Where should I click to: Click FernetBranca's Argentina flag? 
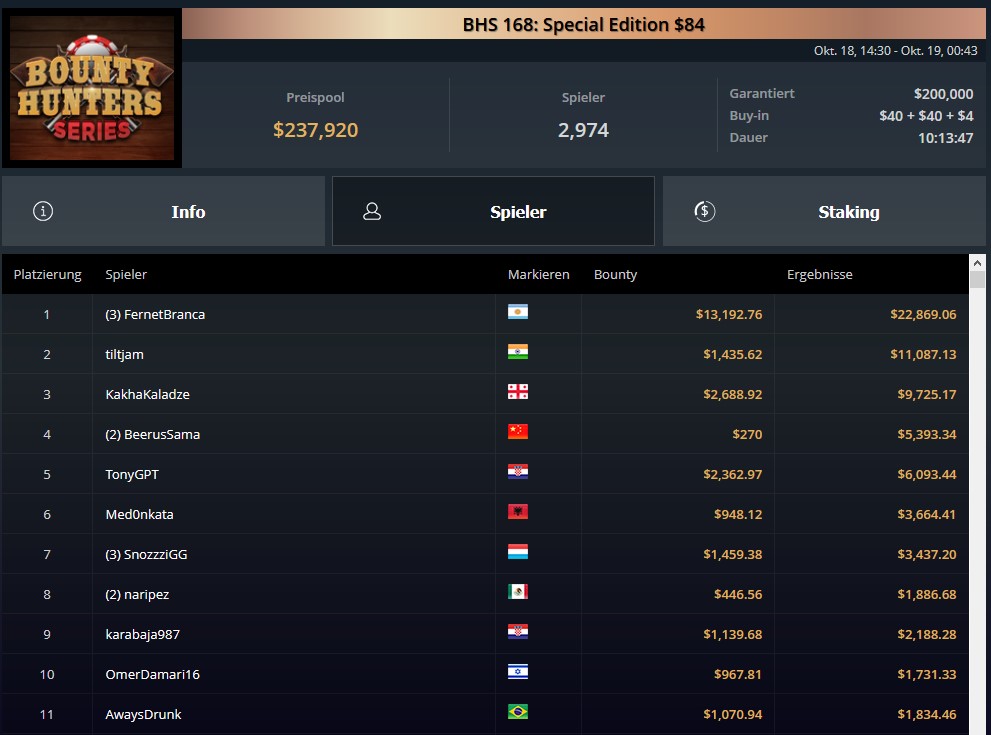pos(518,312)
